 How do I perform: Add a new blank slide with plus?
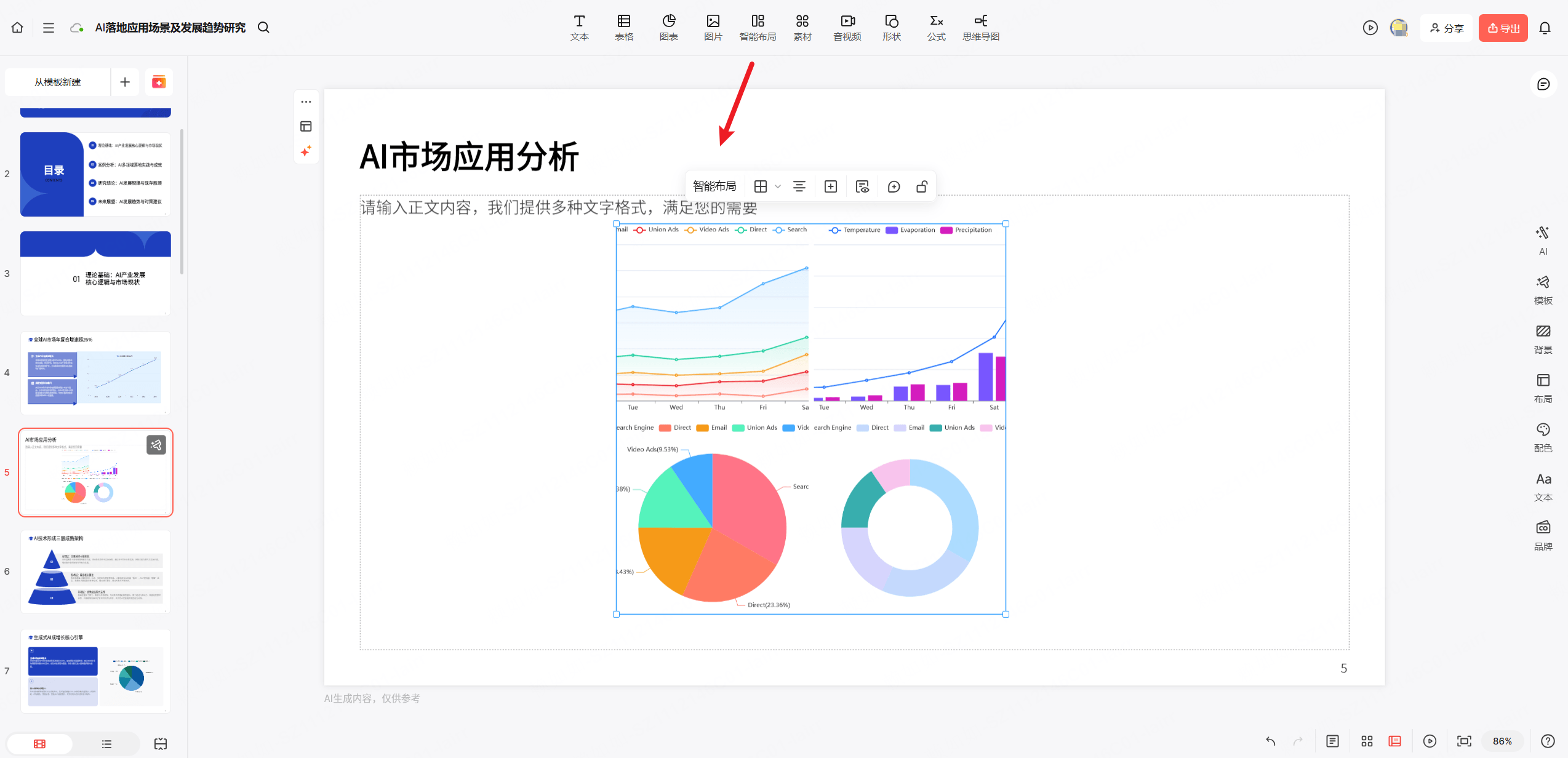tap(125, 82)
